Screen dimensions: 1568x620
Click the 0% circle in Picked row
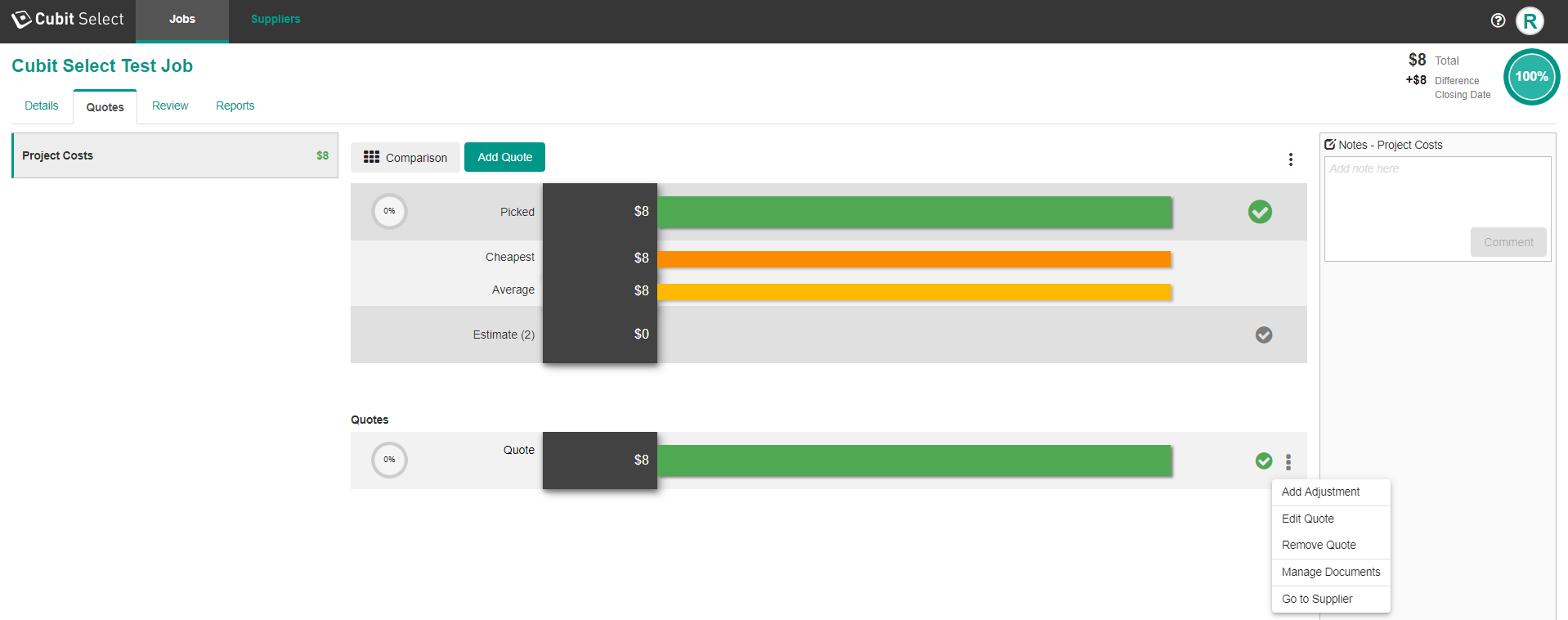pos(389,211)
